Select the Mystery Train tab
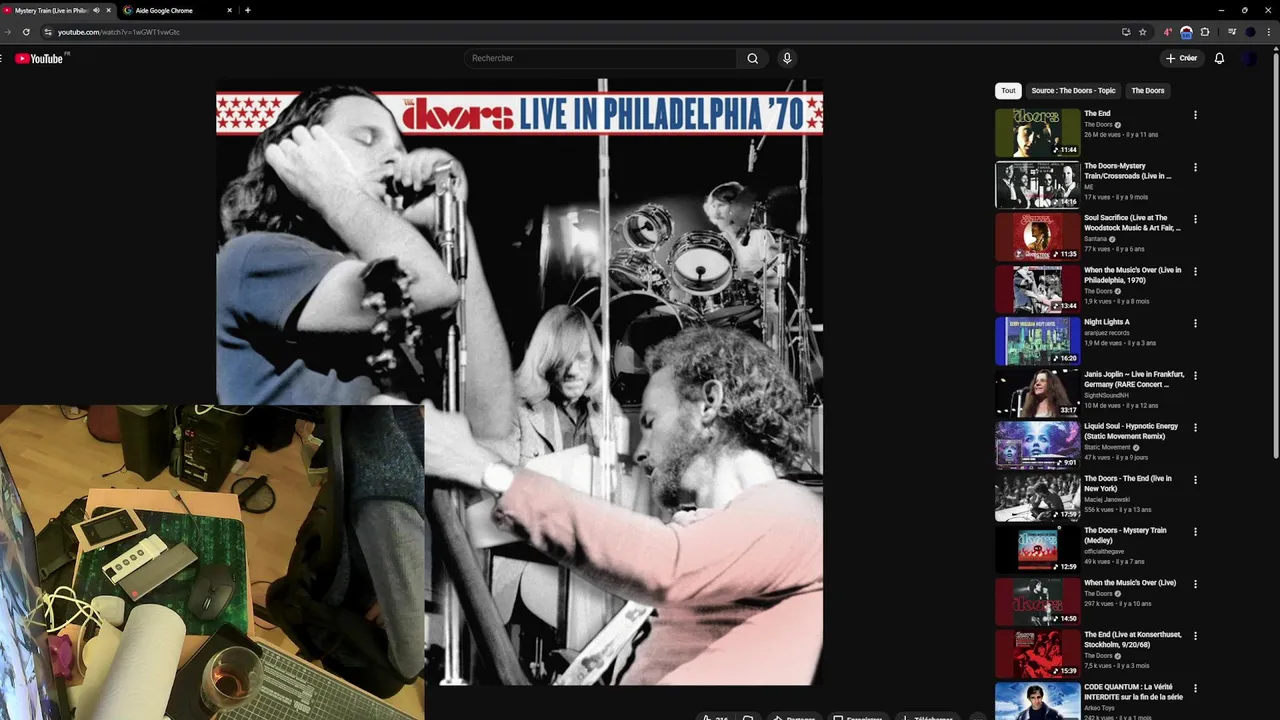Screen dimensions: 1280x720 pyautogui.click(x=50, y=10)
